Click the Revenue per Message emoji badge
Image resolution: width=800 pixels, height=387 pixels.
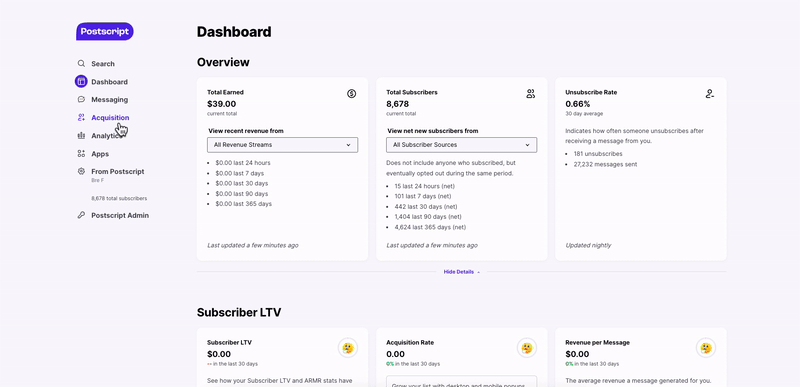click(706, 348)
